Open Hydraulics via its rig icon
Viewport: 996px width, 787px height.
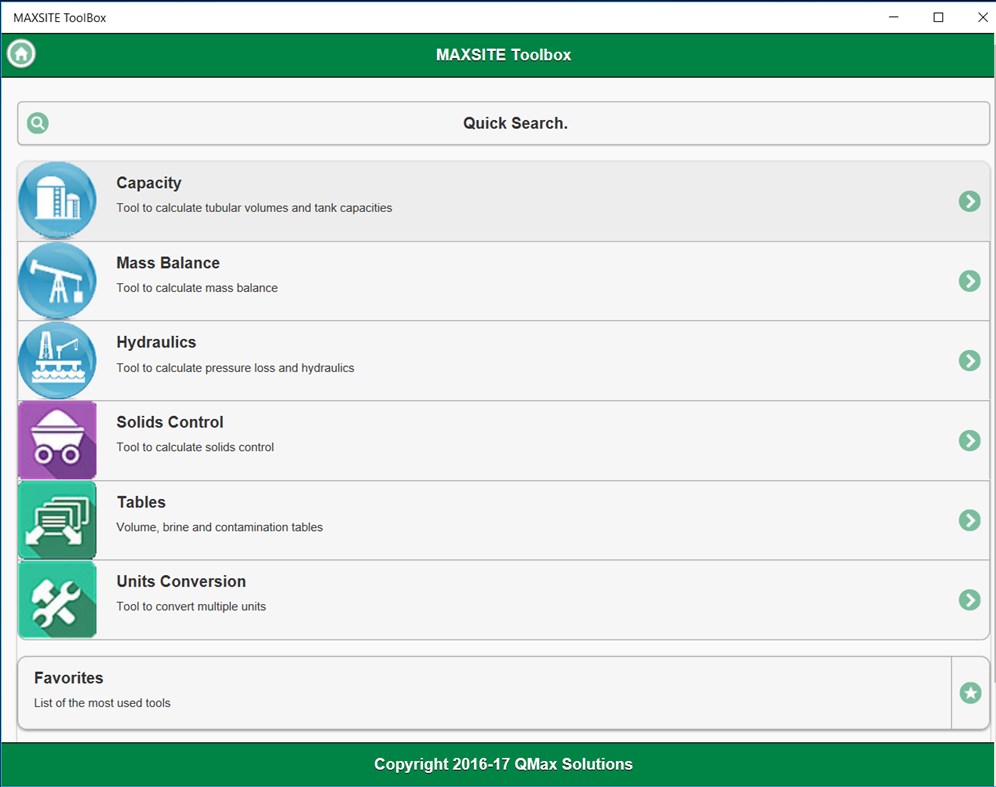pyautogui.click(x=57, y=360)
